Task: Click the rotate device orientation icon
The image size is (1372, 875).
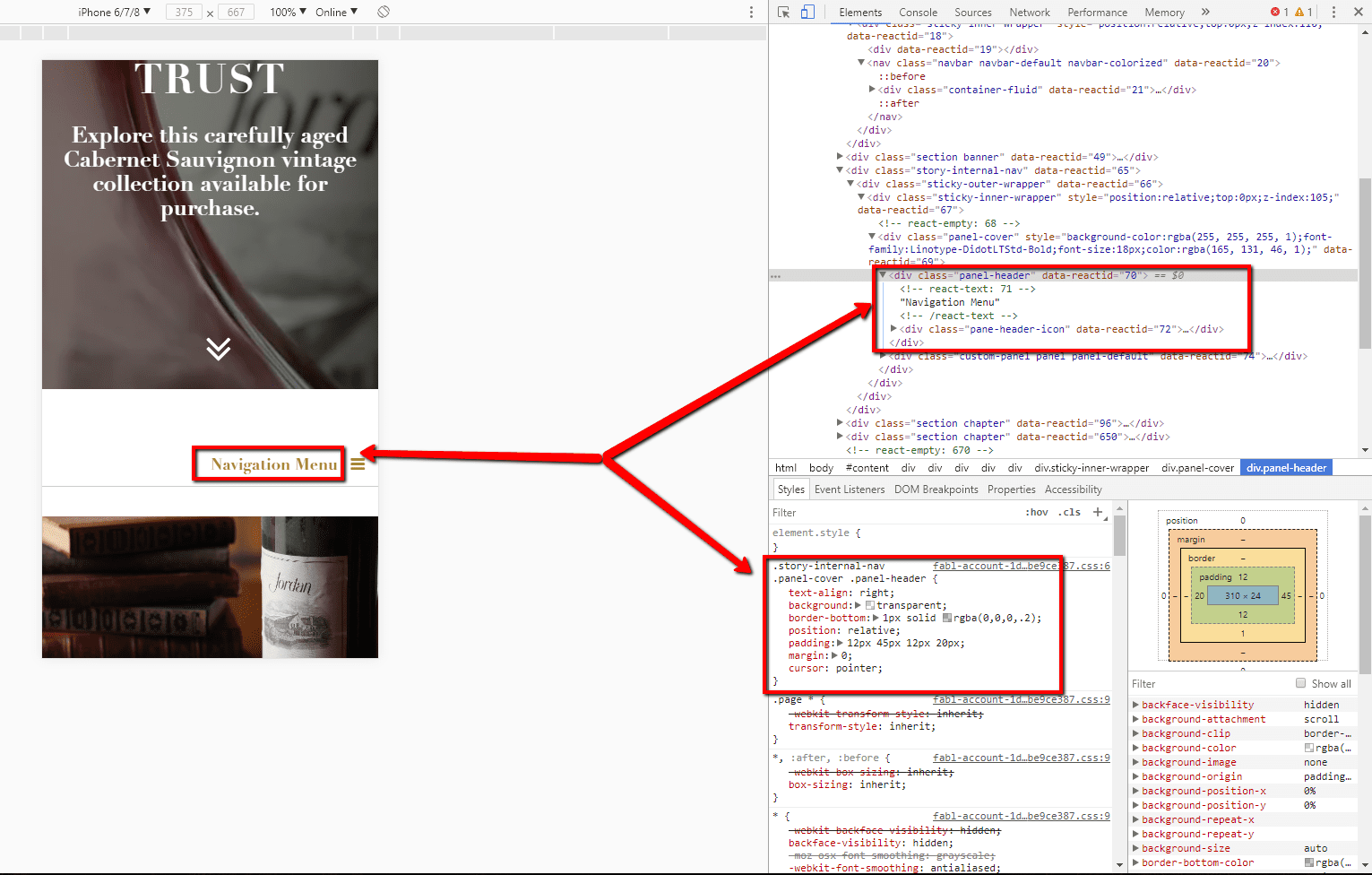Action: (x=384, y=12)
